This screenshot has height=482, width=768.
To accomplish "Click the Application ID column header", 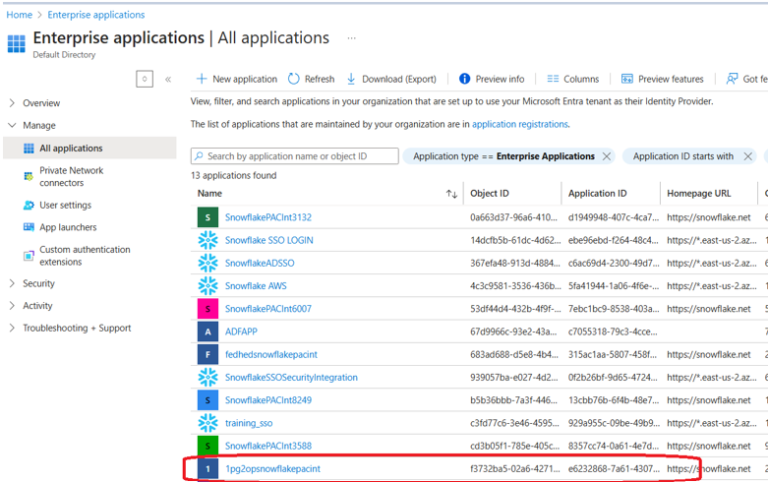I will [597, 193].
